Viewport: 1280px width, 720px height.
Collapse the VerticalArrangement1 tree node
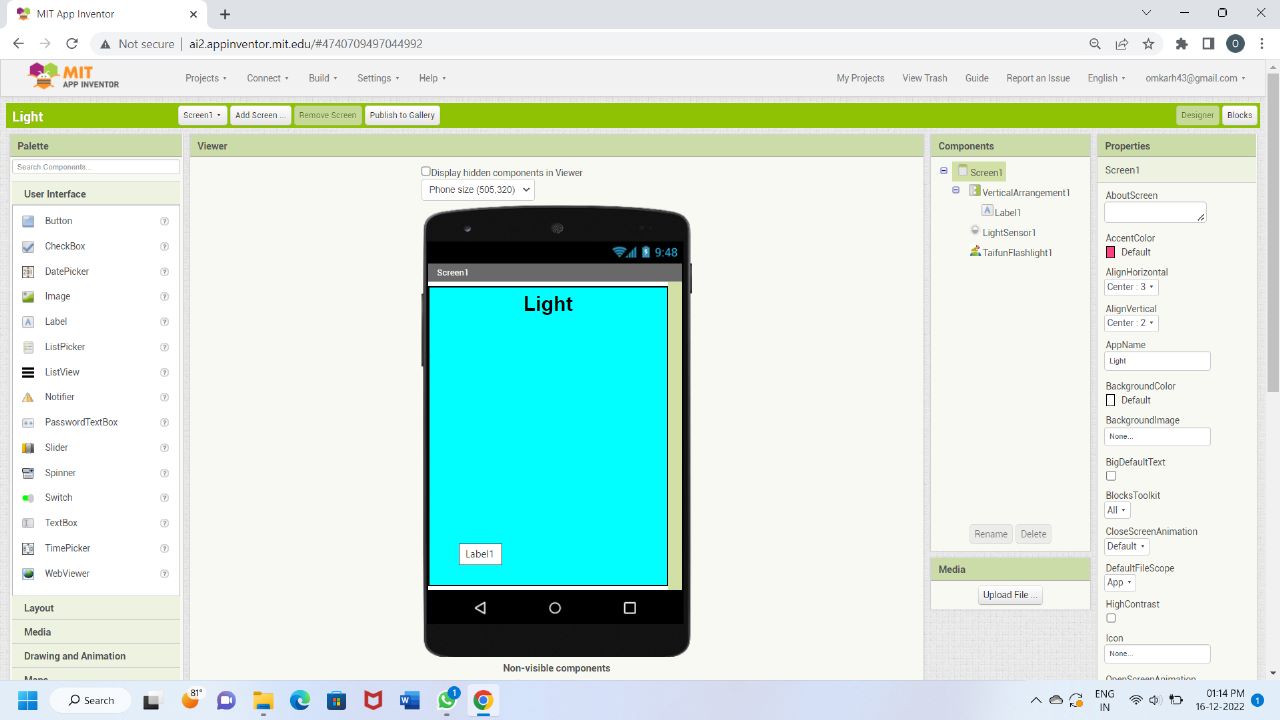click(x=956, y=190)
